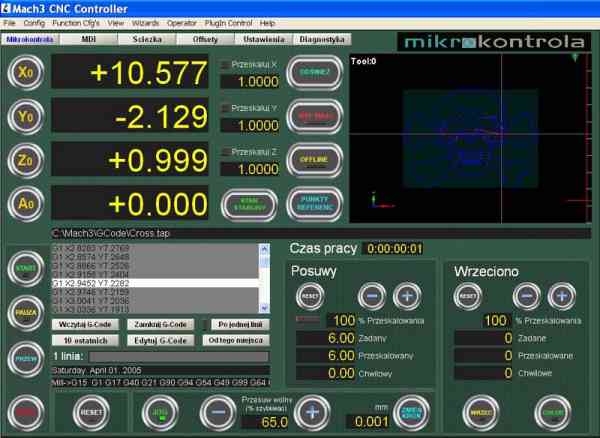Open the View menu
This screenshot has width=600, height=438.
pos(116,23)
